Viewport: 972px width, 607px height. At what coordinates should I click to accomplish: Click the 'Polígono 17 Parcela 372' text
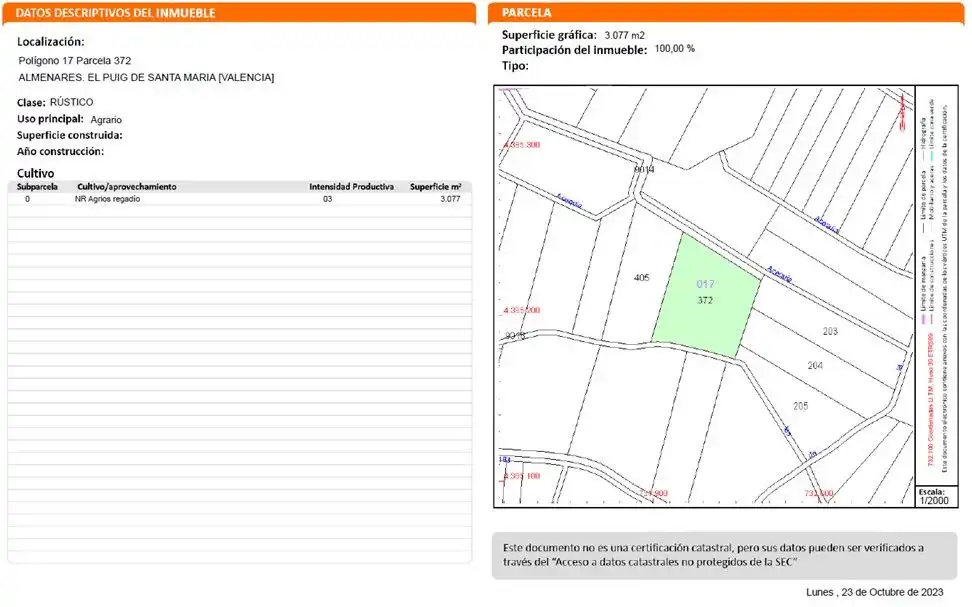(x=74, y=61)
